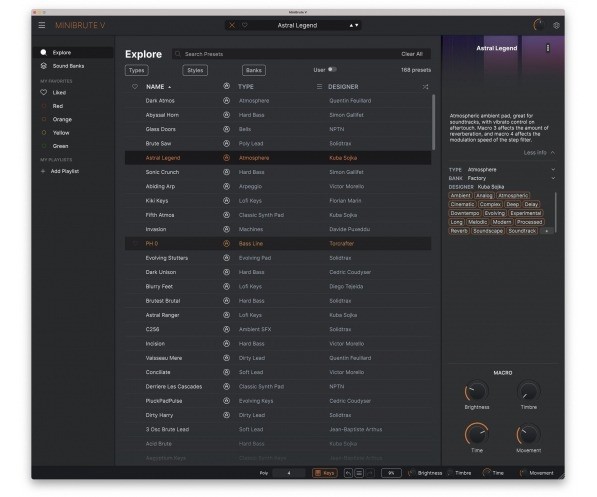Click the Astral Legend preset name in the top bar
This screenshot has width=597, height=497.
(297, 26)
